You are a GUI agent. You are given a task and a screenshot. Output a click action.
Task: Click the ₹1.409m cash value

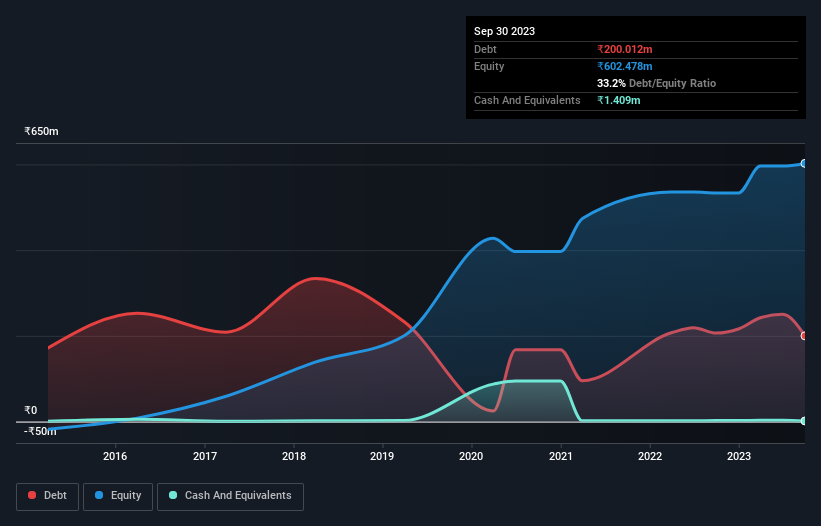[618, 100]
